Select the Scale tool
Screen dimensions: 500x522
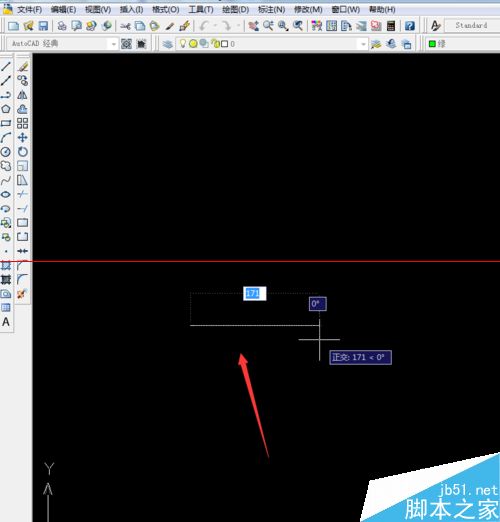pyautogui.click(x=23, y=166)
